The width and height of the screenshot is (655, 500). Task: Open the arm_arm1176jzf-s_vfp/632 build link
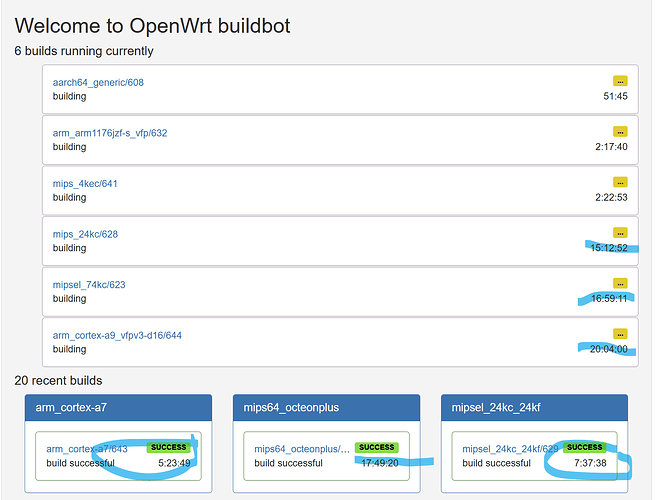[x=110, y=133]
